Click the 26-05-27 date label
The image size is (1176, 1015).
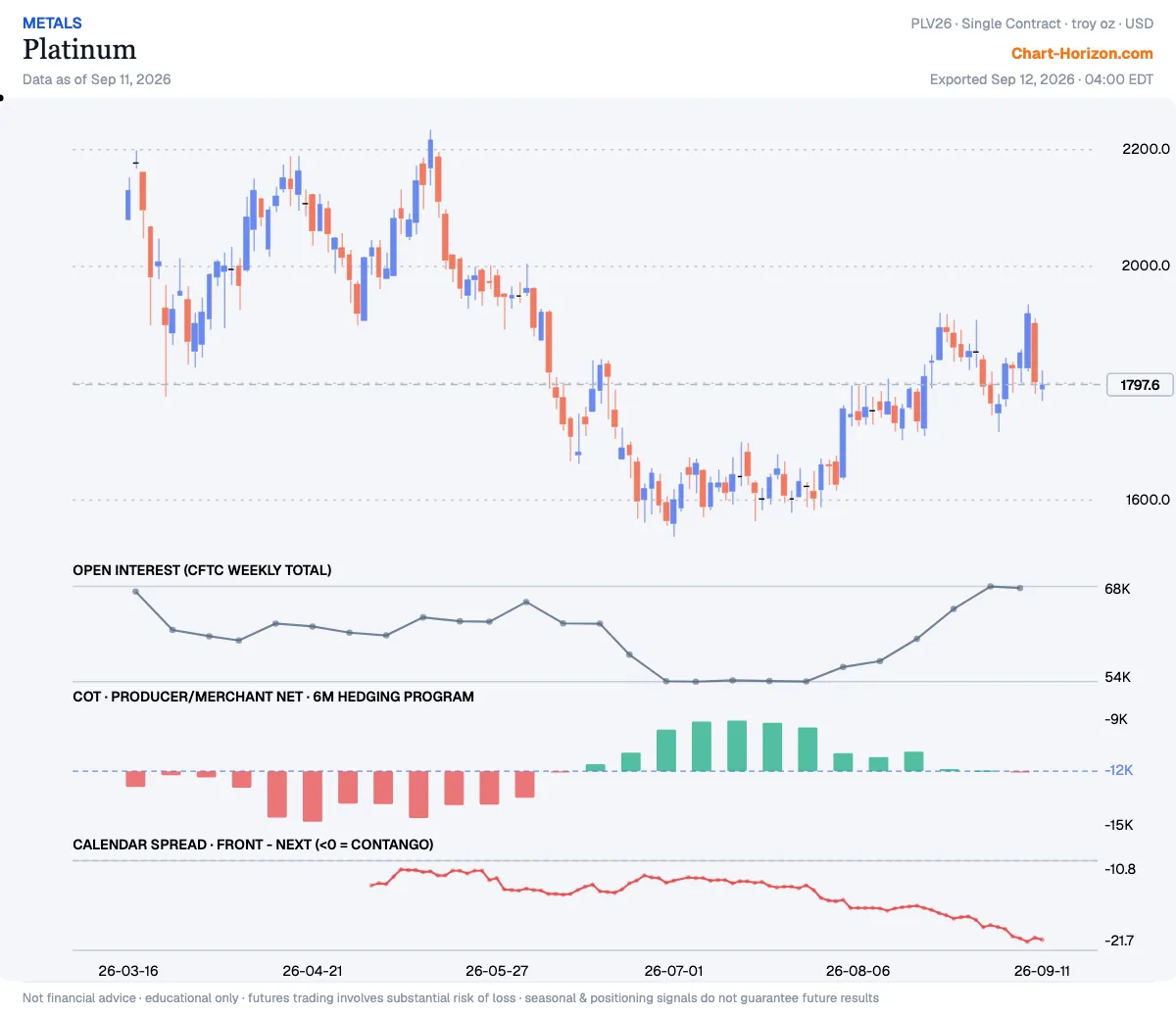point(497,971)
